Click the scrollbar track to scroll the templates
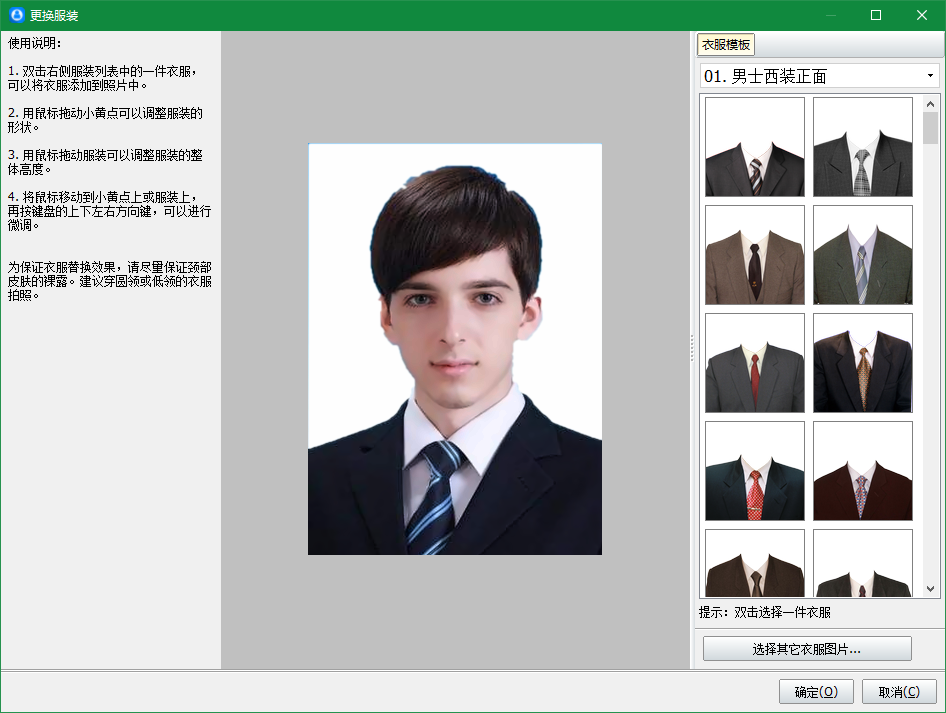The width and height of the screenshot is (946, 713). click(929, 350)
